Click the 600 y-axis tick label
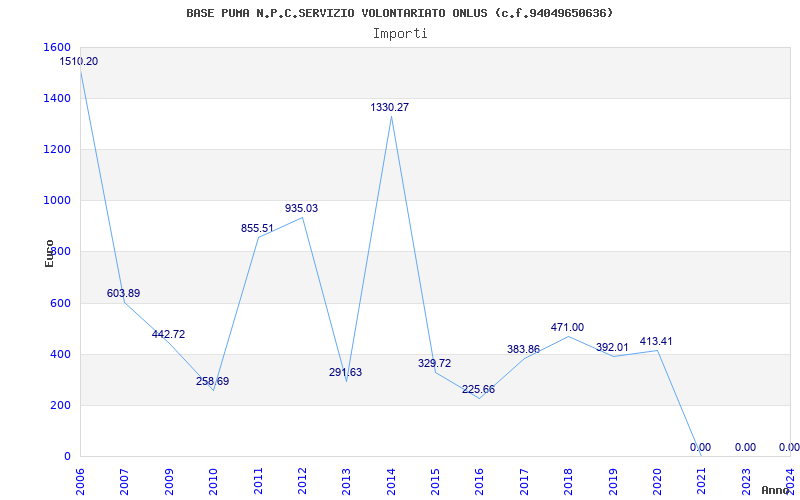 60,304
